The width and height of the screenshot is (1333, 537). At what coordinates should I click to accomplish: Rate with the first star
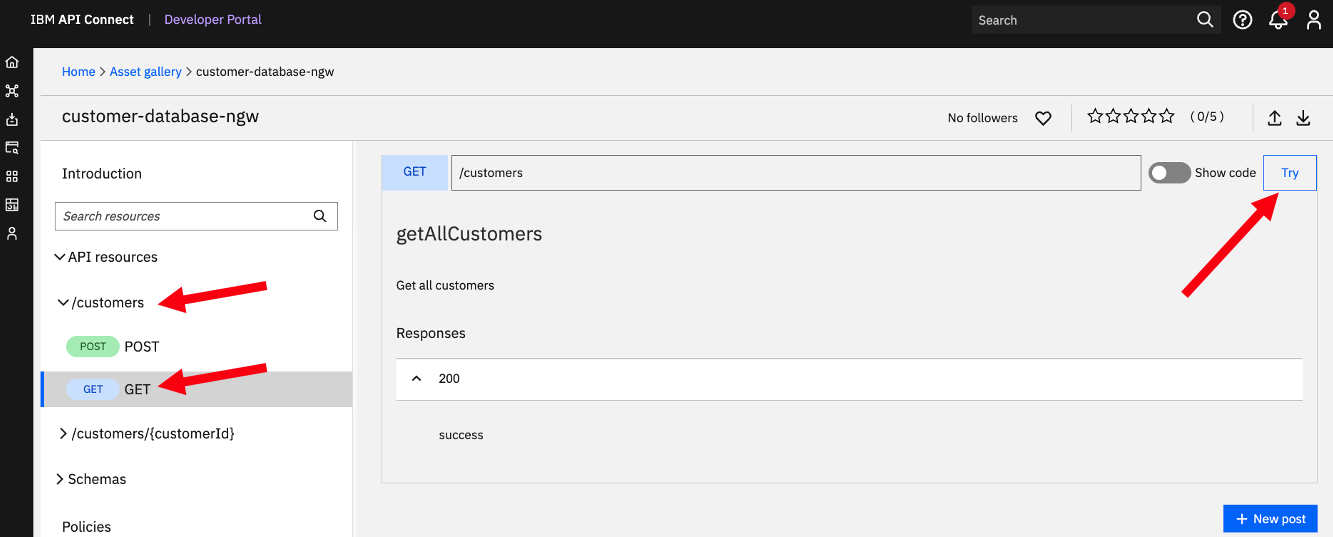point(1095,116)
